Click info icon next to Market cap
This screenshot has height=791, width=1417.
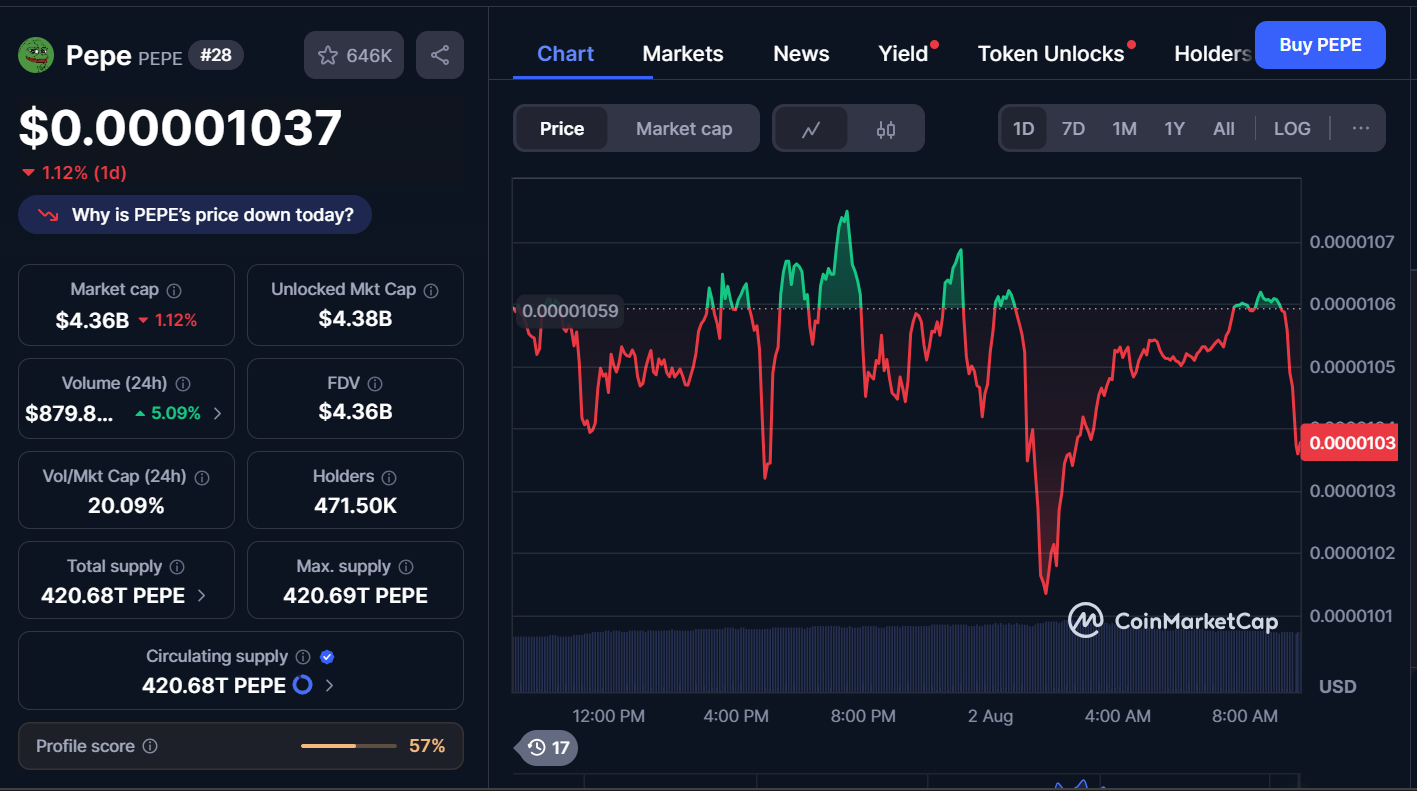(174, 290)
